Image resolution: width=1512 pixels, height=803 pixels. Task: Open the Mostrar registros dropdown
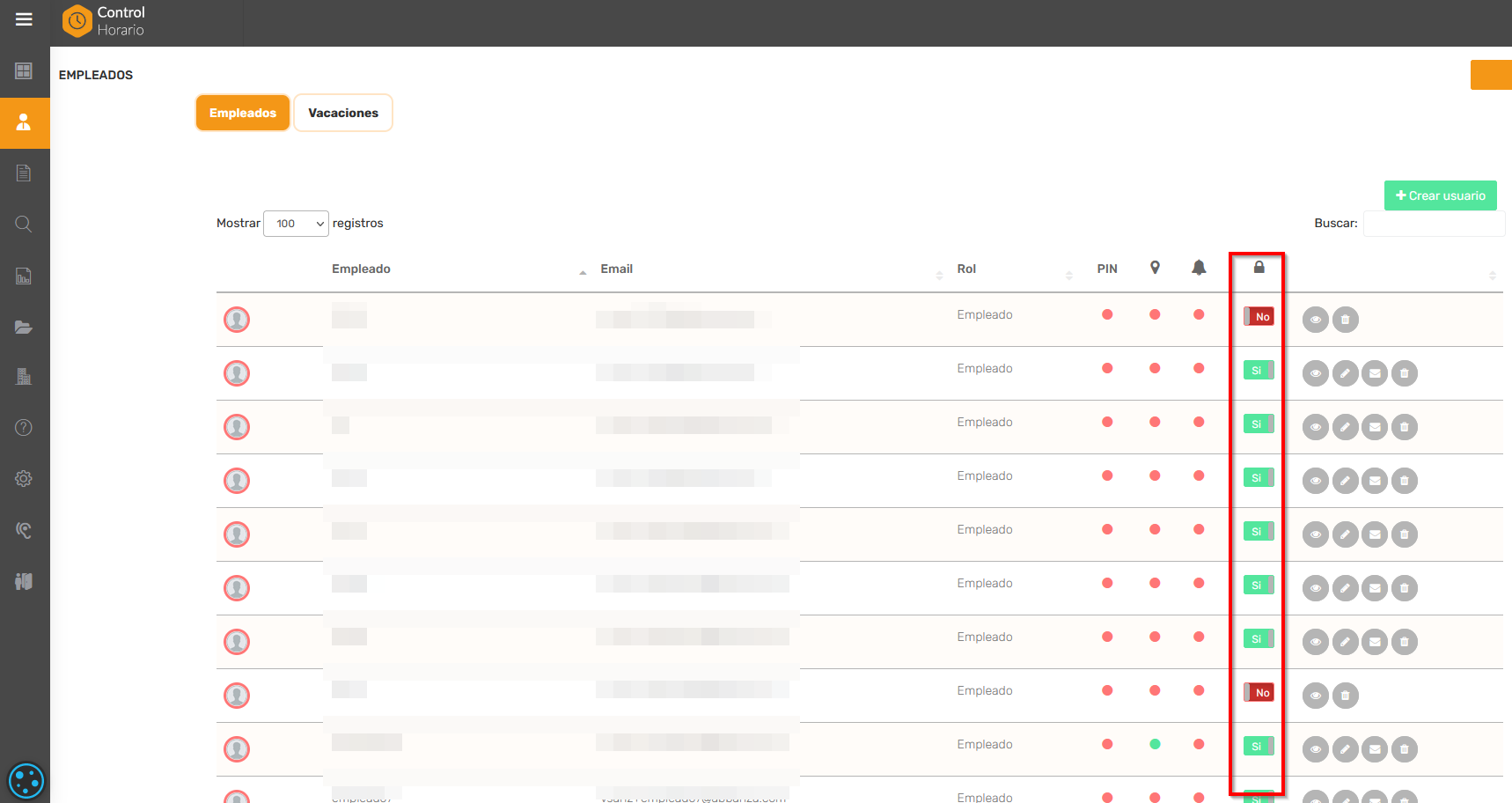[296, 224]
